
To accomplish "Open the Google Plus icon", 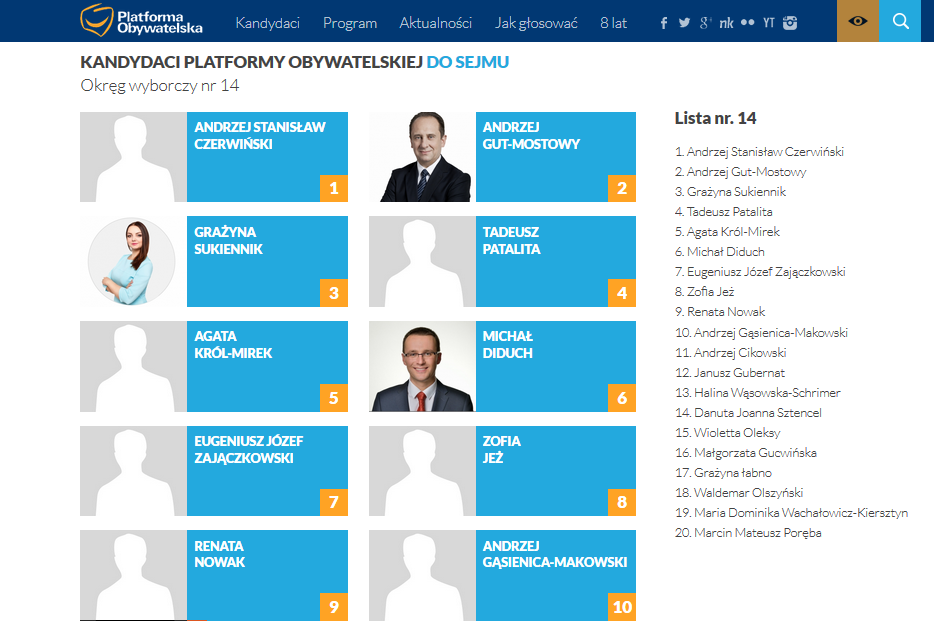I will point(706,23).
